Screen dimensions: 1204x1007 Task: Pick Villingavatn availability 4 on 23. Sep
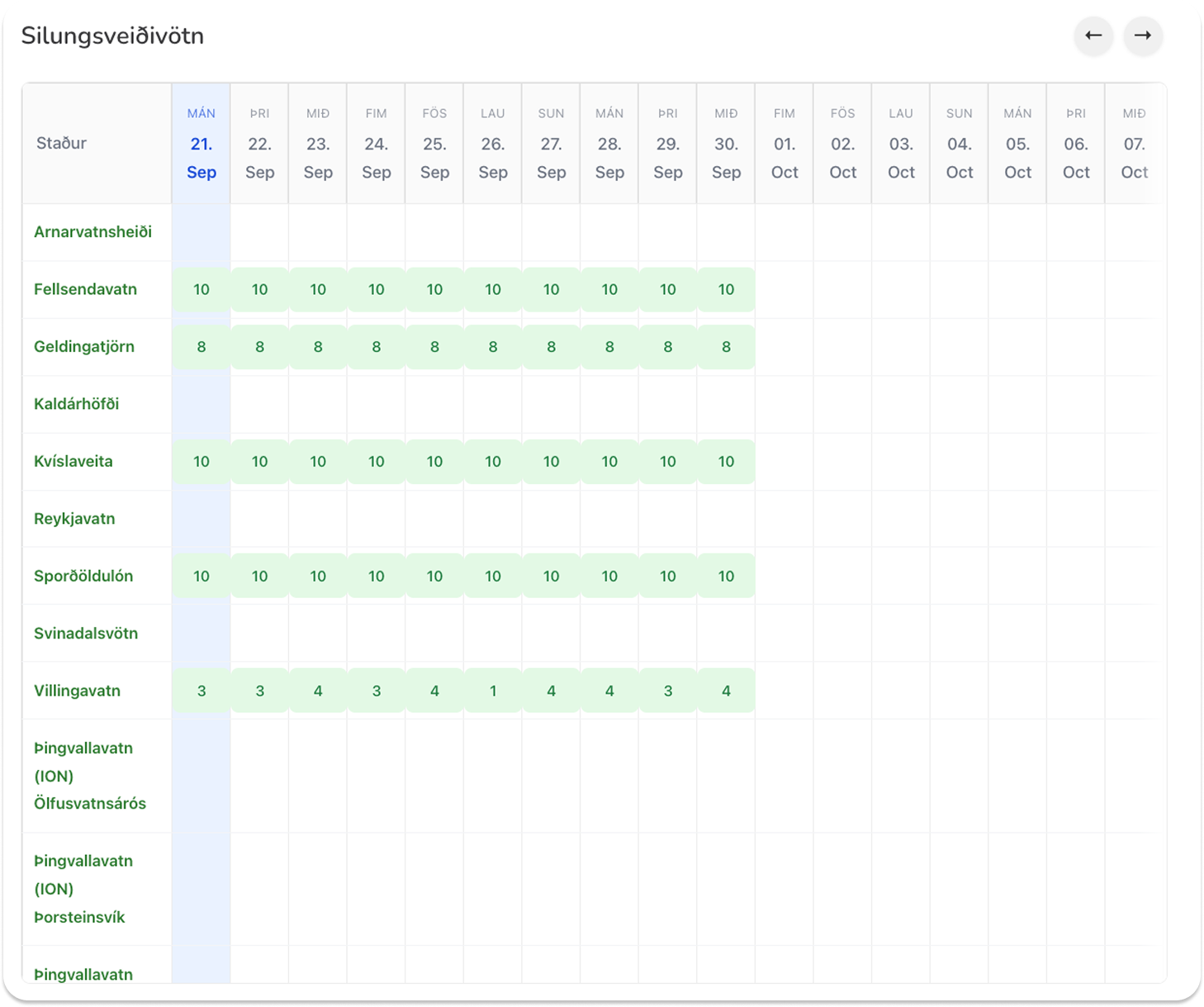pyautogui.click(x=318, y=691)
